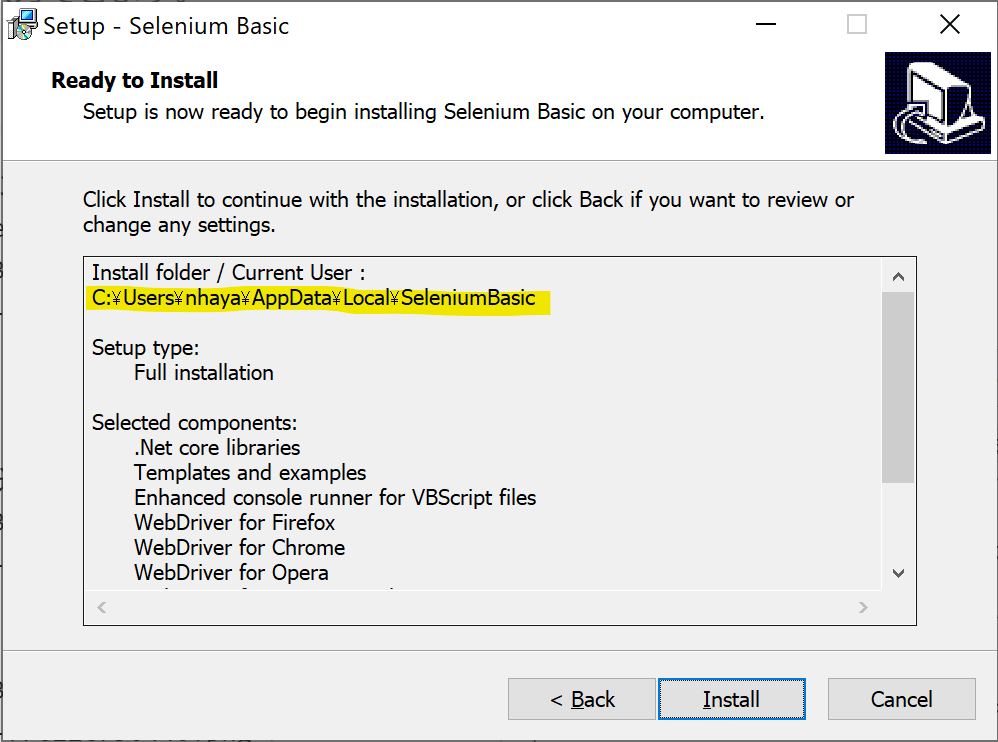Screen dimensions: 998x742
Task: Click the Templates and examples list entry
Action: [x=250, y=472]
